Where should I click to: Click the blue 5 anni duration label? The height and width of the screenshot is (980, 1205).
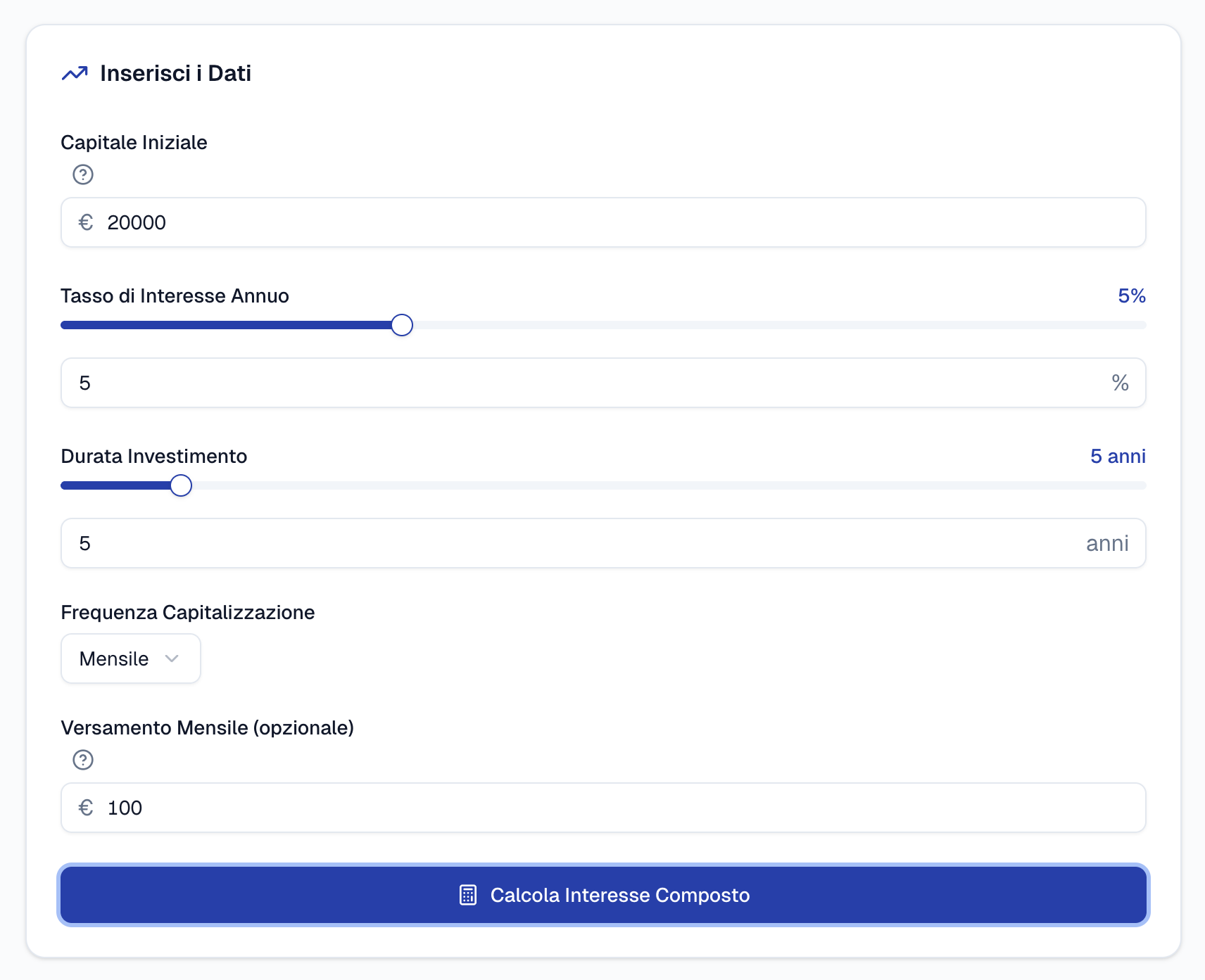[1117, 457]
